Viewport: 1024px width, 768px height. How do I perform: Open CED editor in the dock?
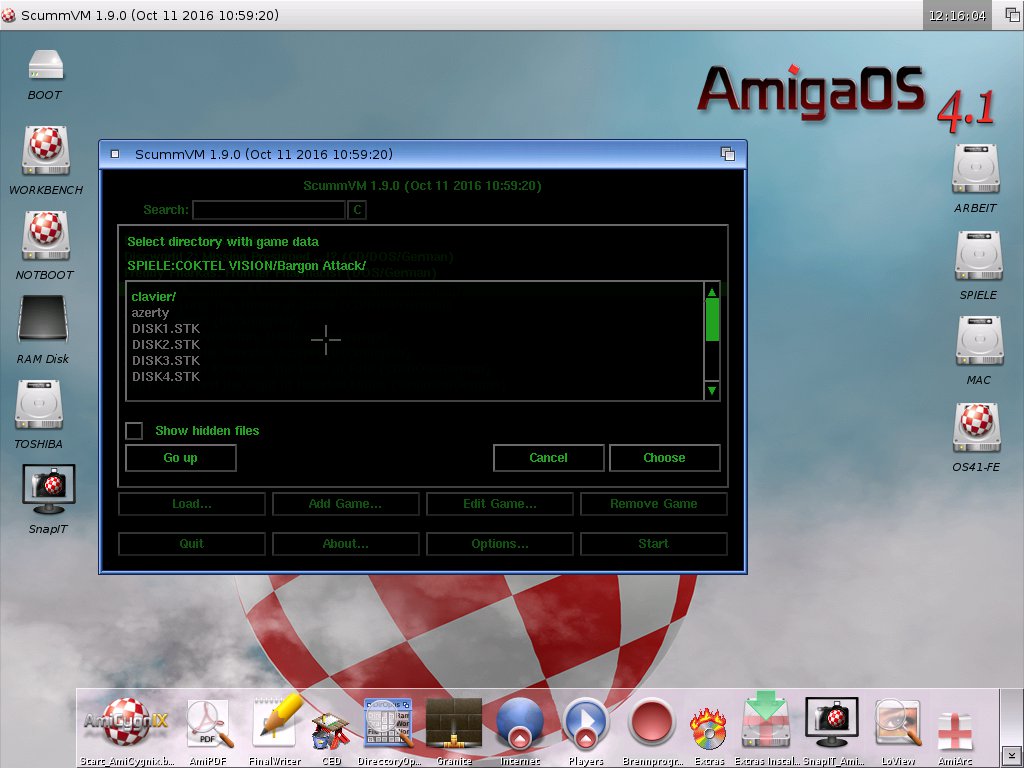pos(332,730)
